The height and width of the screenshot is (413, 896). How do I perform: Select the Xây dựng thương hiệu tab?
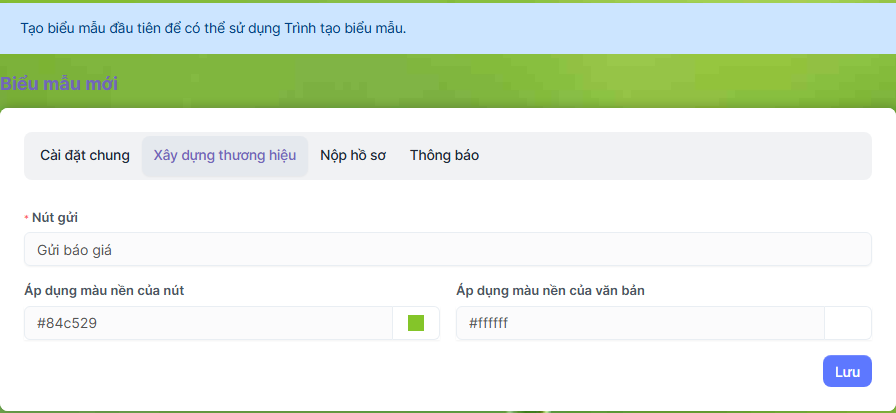[x=225, y=156]
